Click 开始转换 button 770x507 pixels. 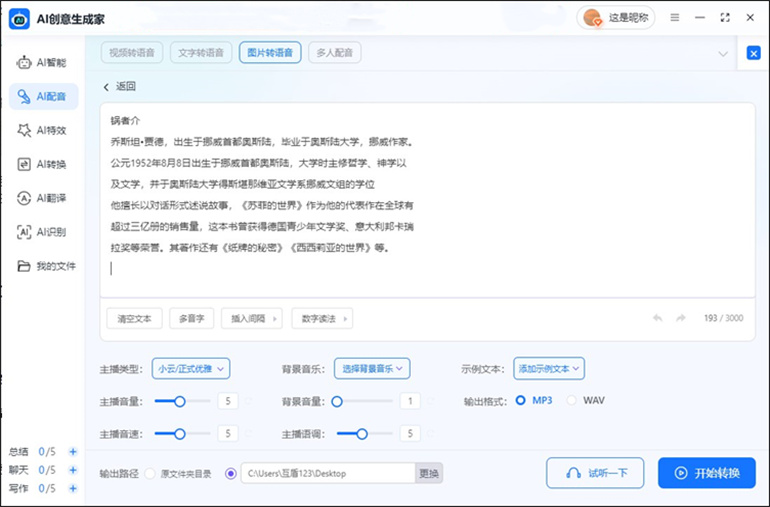tap(707, 473)
